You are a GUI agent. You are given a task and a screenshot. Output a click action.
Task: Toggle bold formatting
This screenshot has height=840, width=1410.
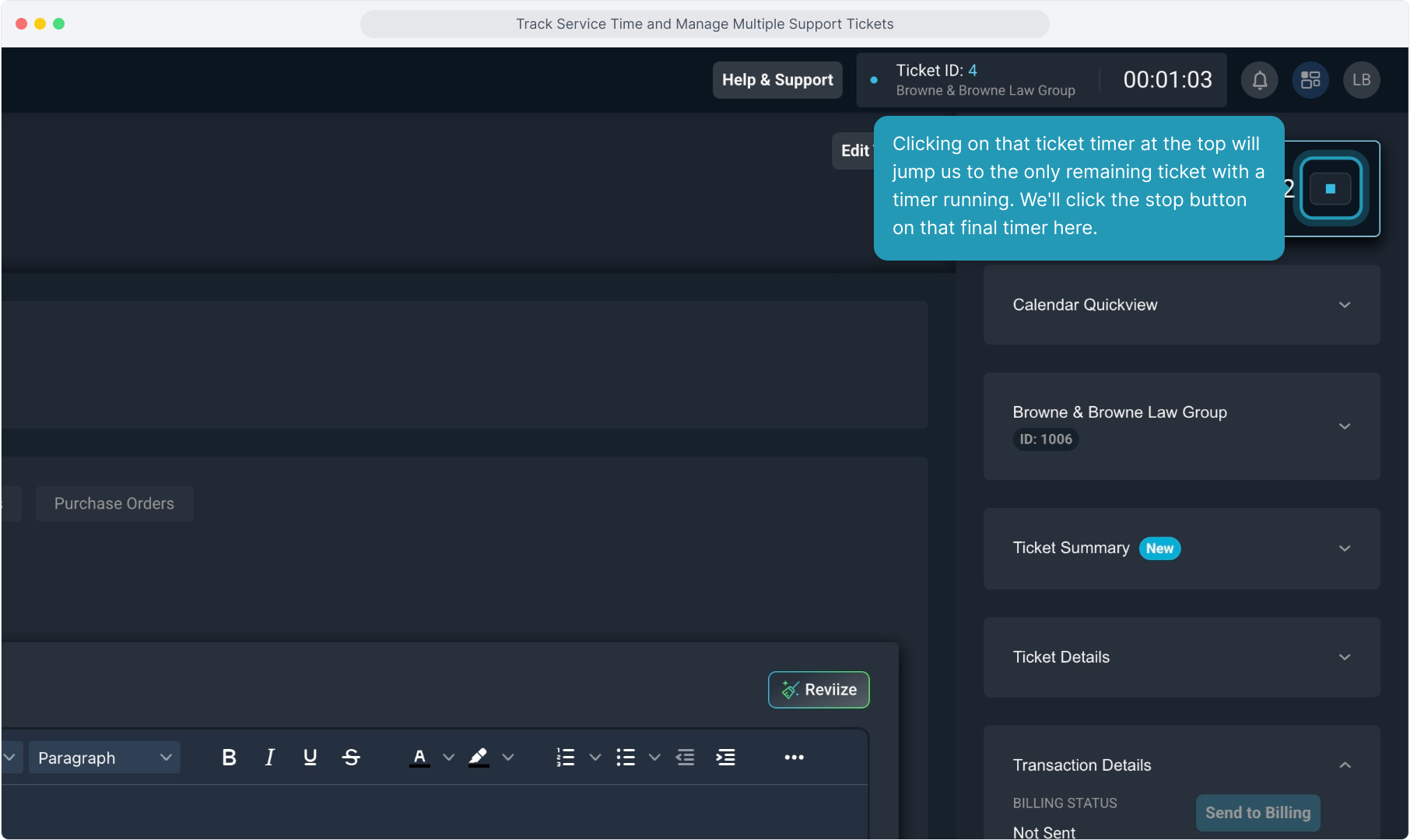229,758
